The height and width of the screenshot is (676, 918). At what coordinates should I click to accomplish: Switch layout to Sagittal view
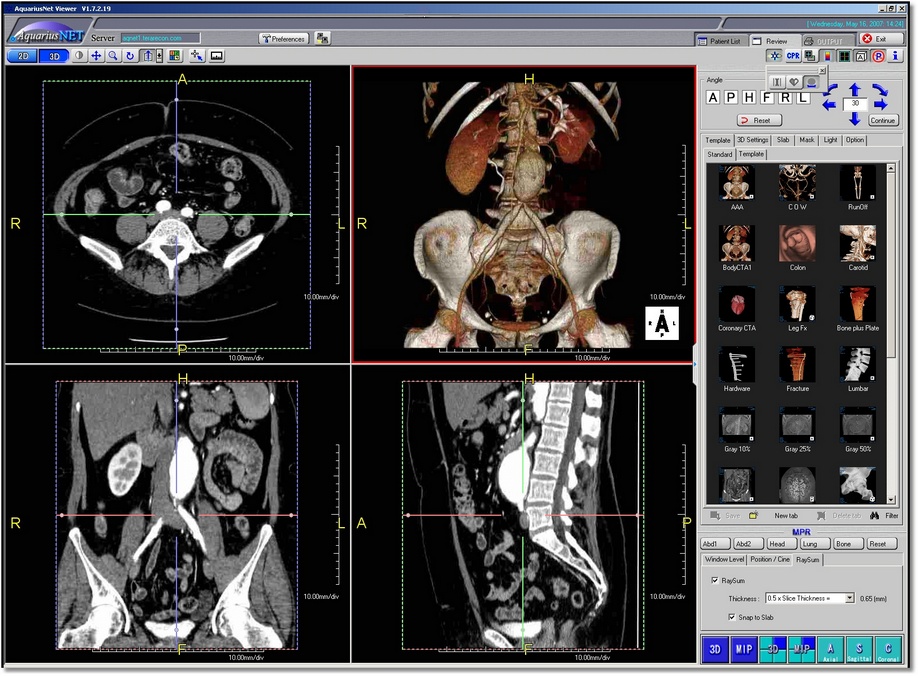[x=858, y=650]
